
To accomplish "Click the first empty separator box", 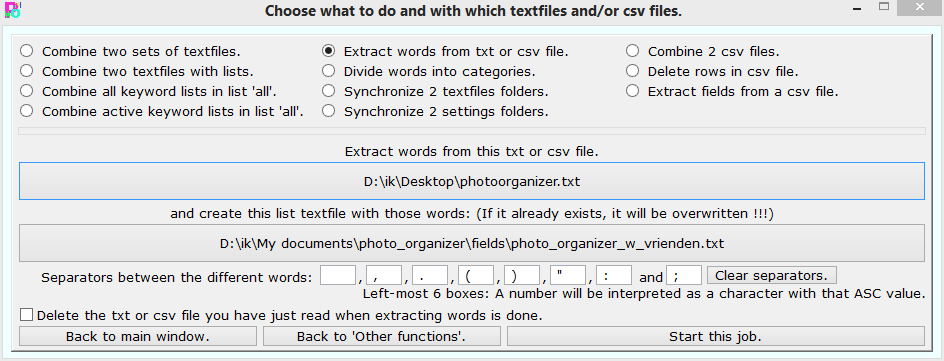I will [x=338, y=276].
